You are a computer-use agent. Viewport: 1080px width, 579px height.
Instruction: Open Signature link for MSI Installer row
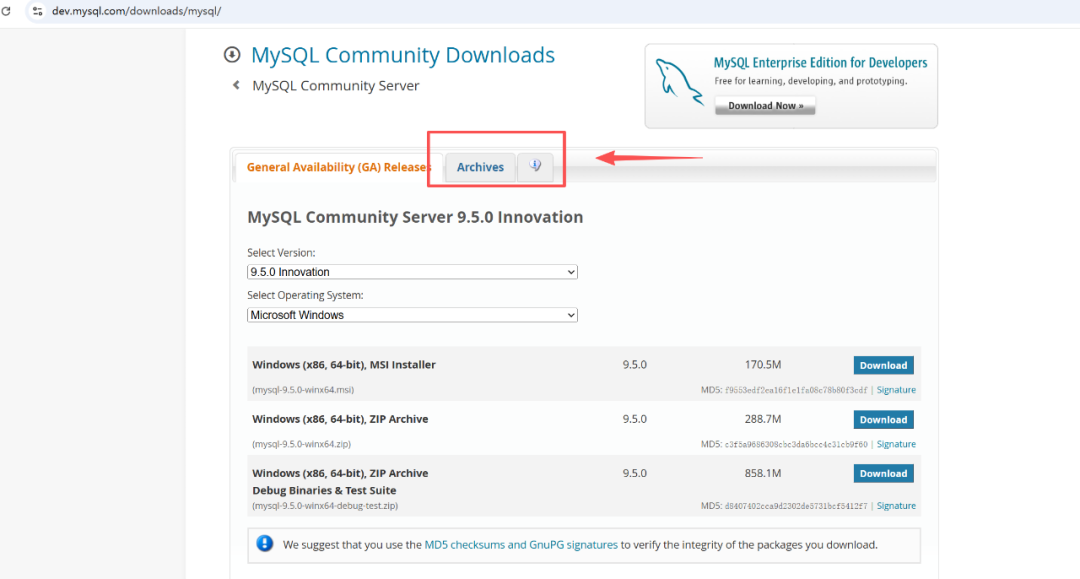click(x=896, y=390)
